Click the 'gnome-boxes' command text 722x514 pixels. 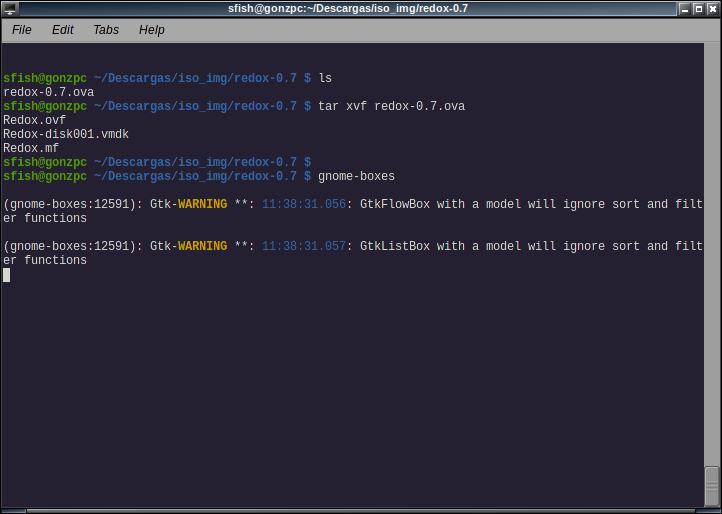pyautogui.click(x=356, y=176)
